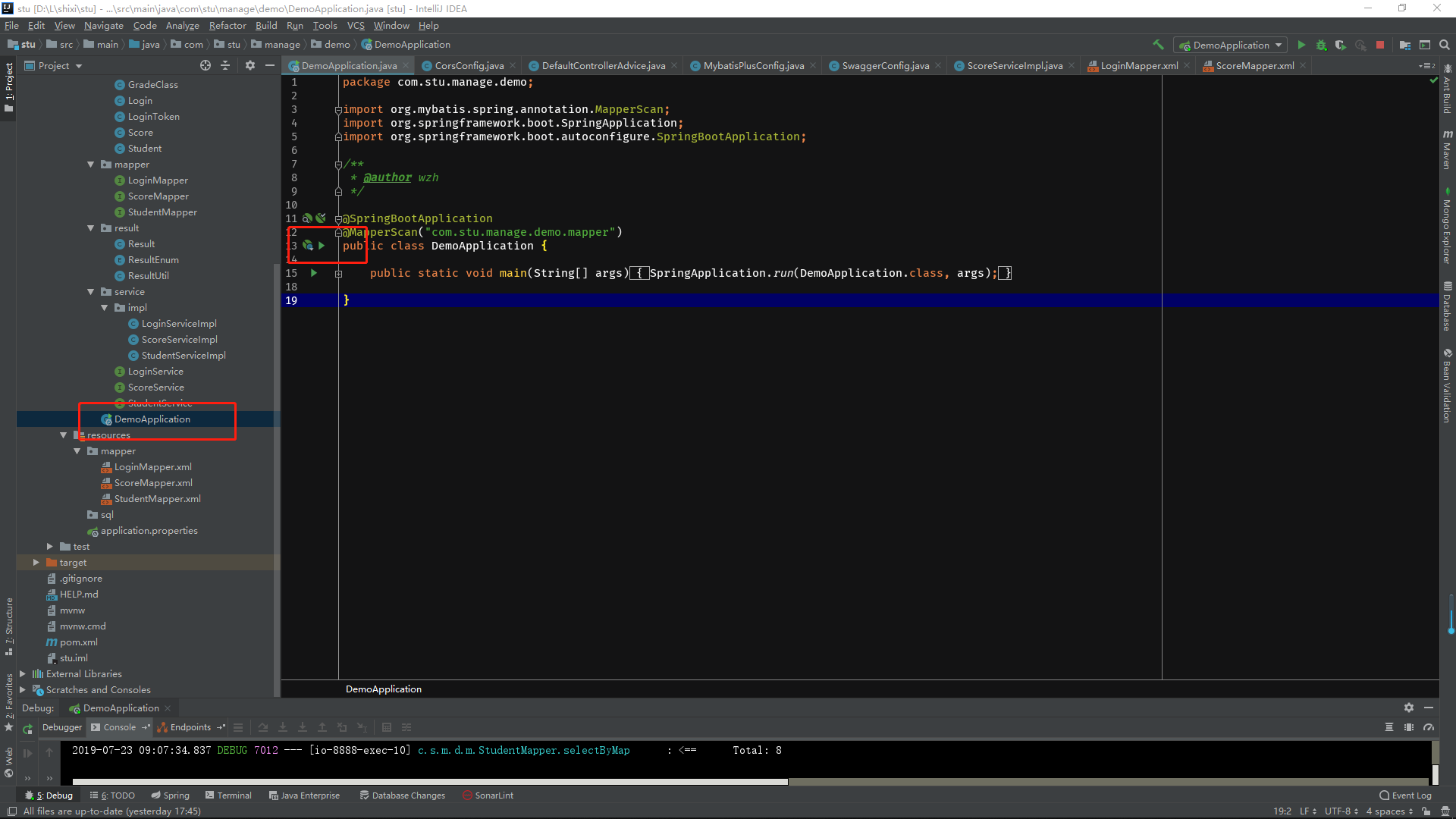The width and height of the screenshot is (1456, 819).
Task: Toggle the Maven tool window stripe button
Action: point(1447,149)
